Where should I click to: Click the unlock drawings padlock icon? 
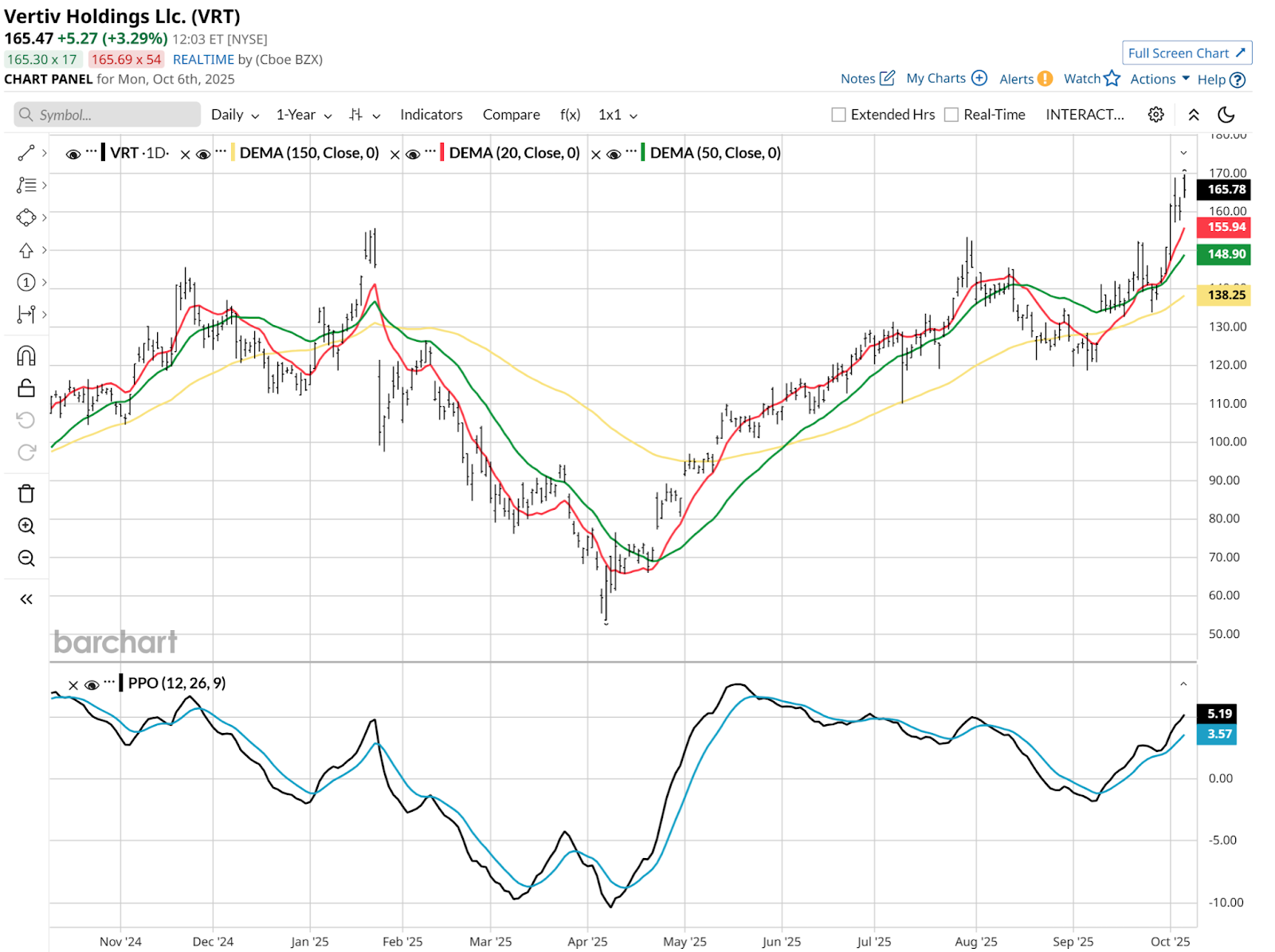click(26, 388)
